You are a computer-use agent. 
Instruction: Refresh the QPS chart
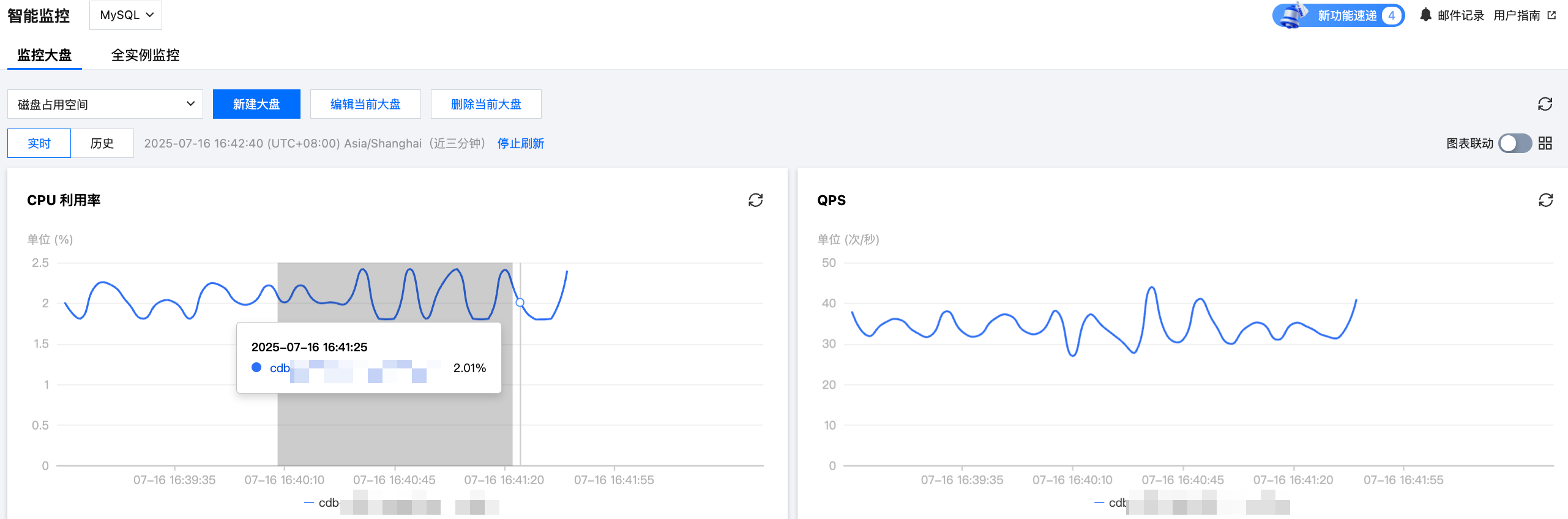(1545, 200)
